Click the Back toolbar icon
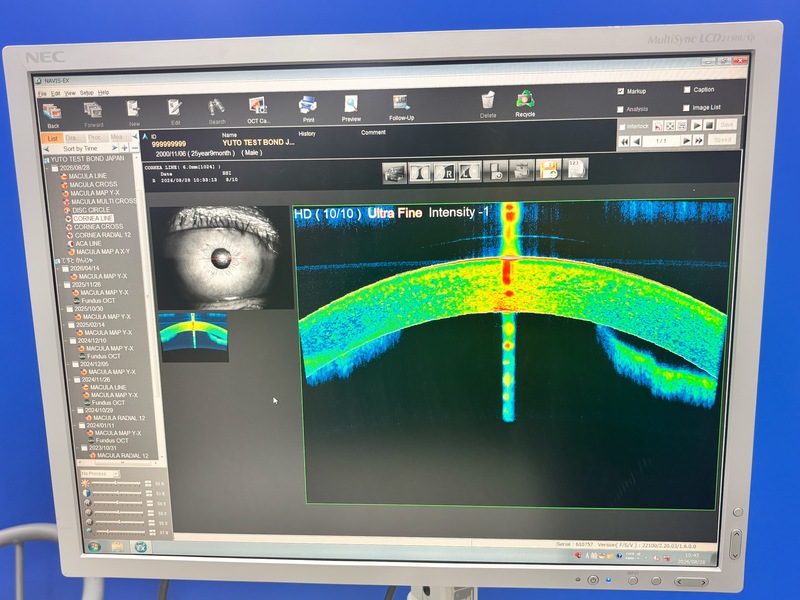 [x=52, y=112]
